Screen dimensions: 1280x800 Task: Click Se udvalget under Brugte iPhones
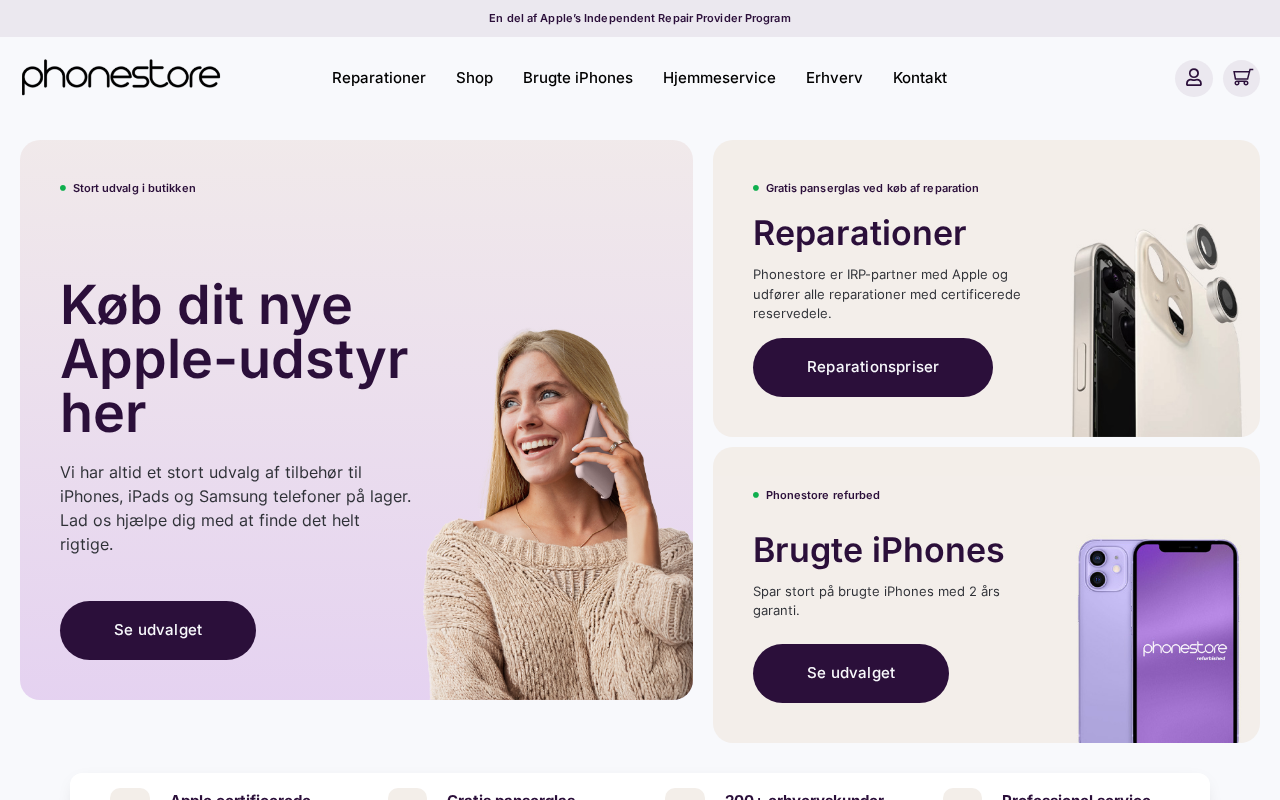pos(851,673)
